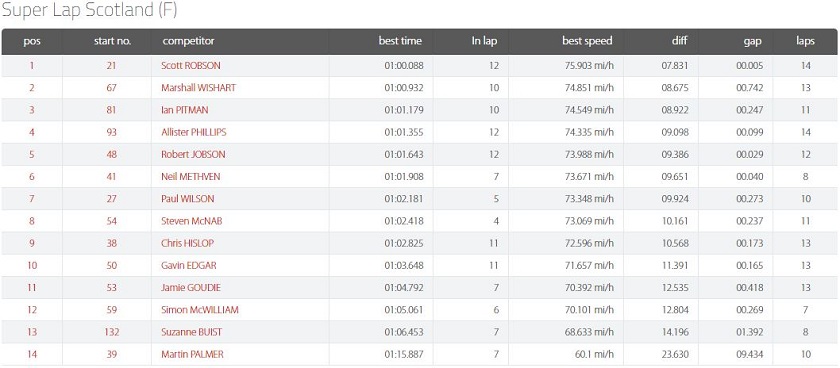Click the diff column header
Image resolution: width=840 pixels, height=368 pixels.
point(679,41)
